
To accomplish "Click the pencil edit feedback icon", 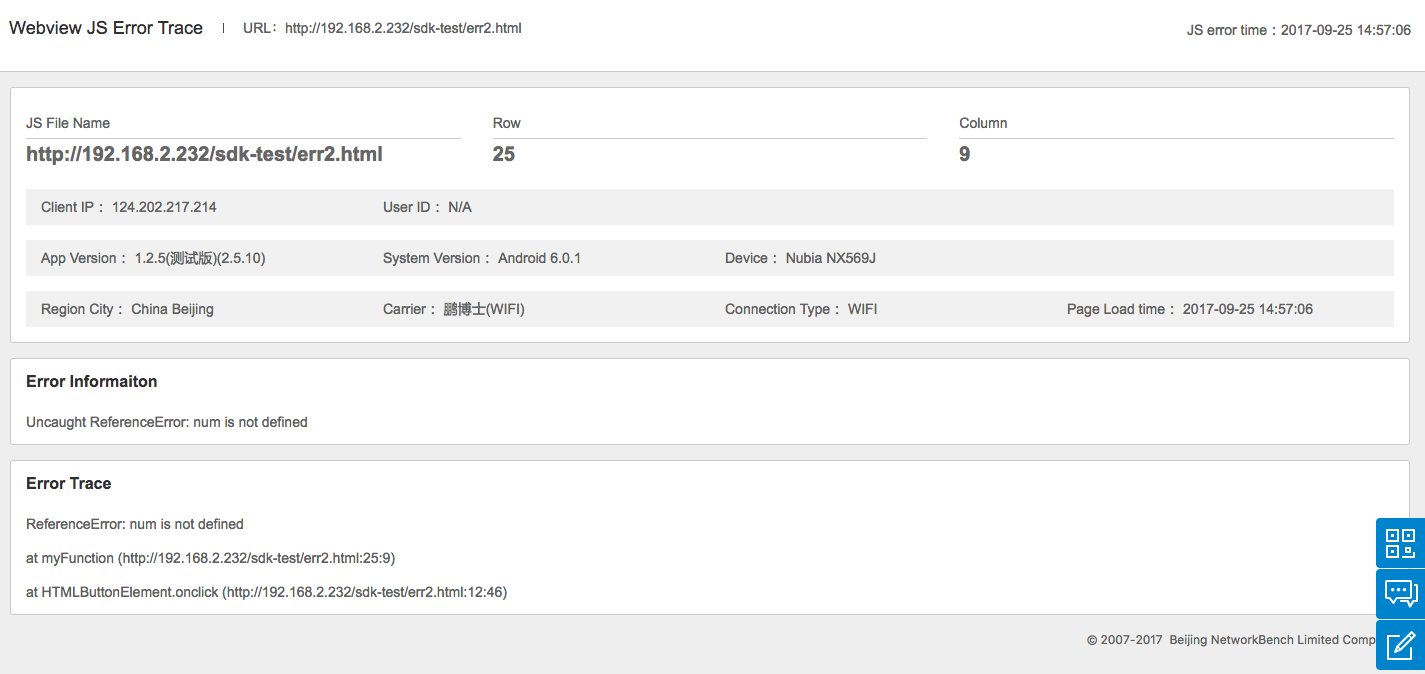I will [x=1400, y=645].
